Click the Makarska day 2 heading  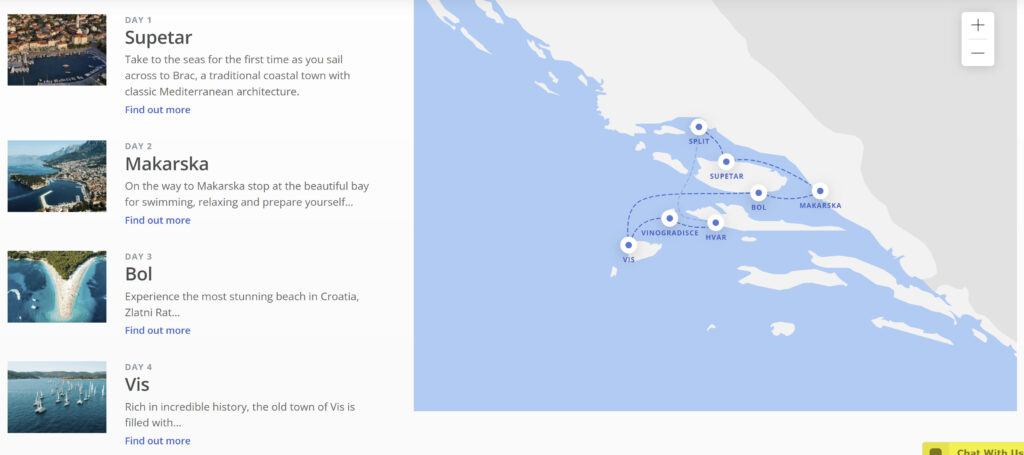pos(167,163)
